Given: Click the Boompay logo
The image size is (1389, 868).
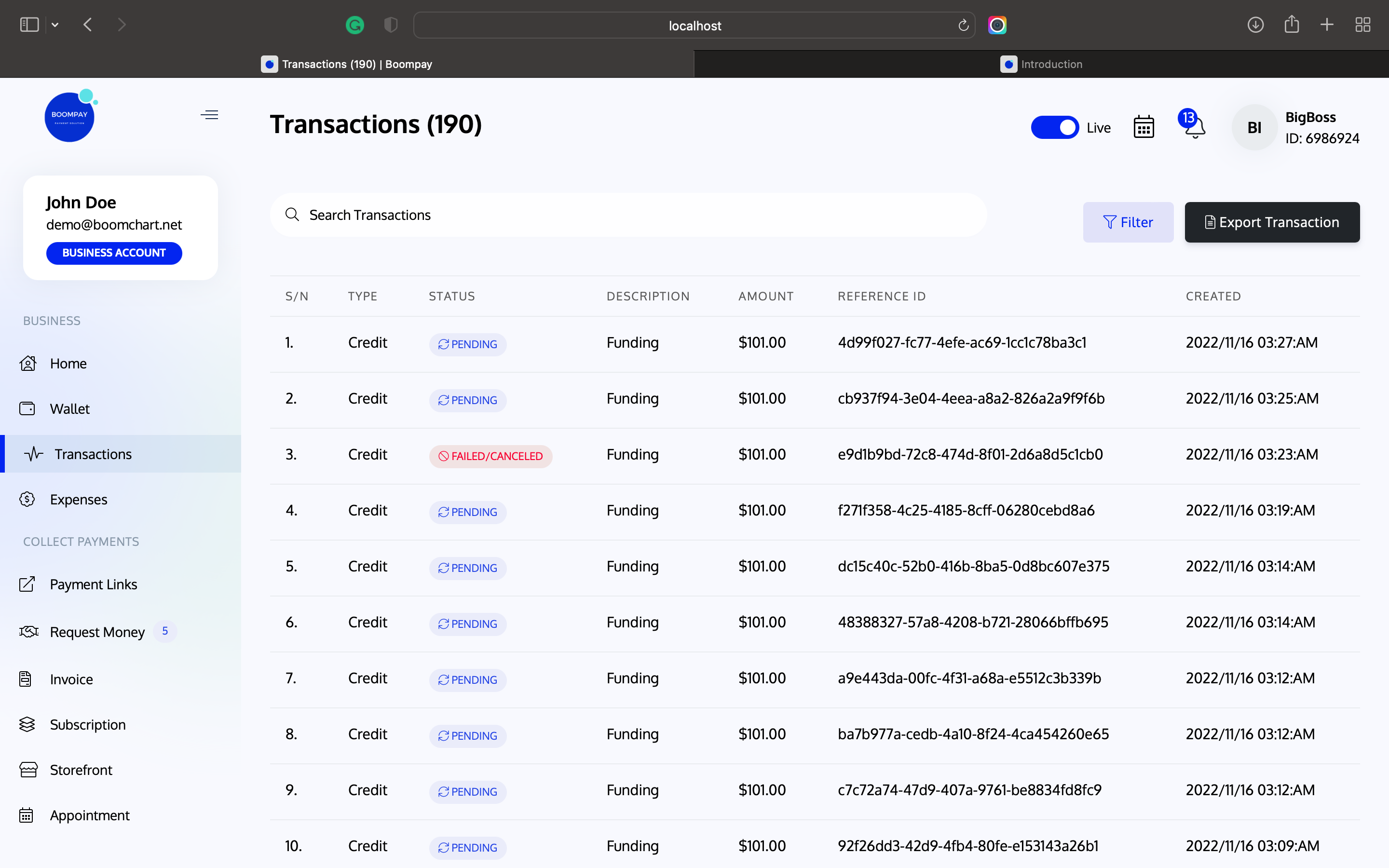Looking at the screenshot, I should tap(69, 115).
